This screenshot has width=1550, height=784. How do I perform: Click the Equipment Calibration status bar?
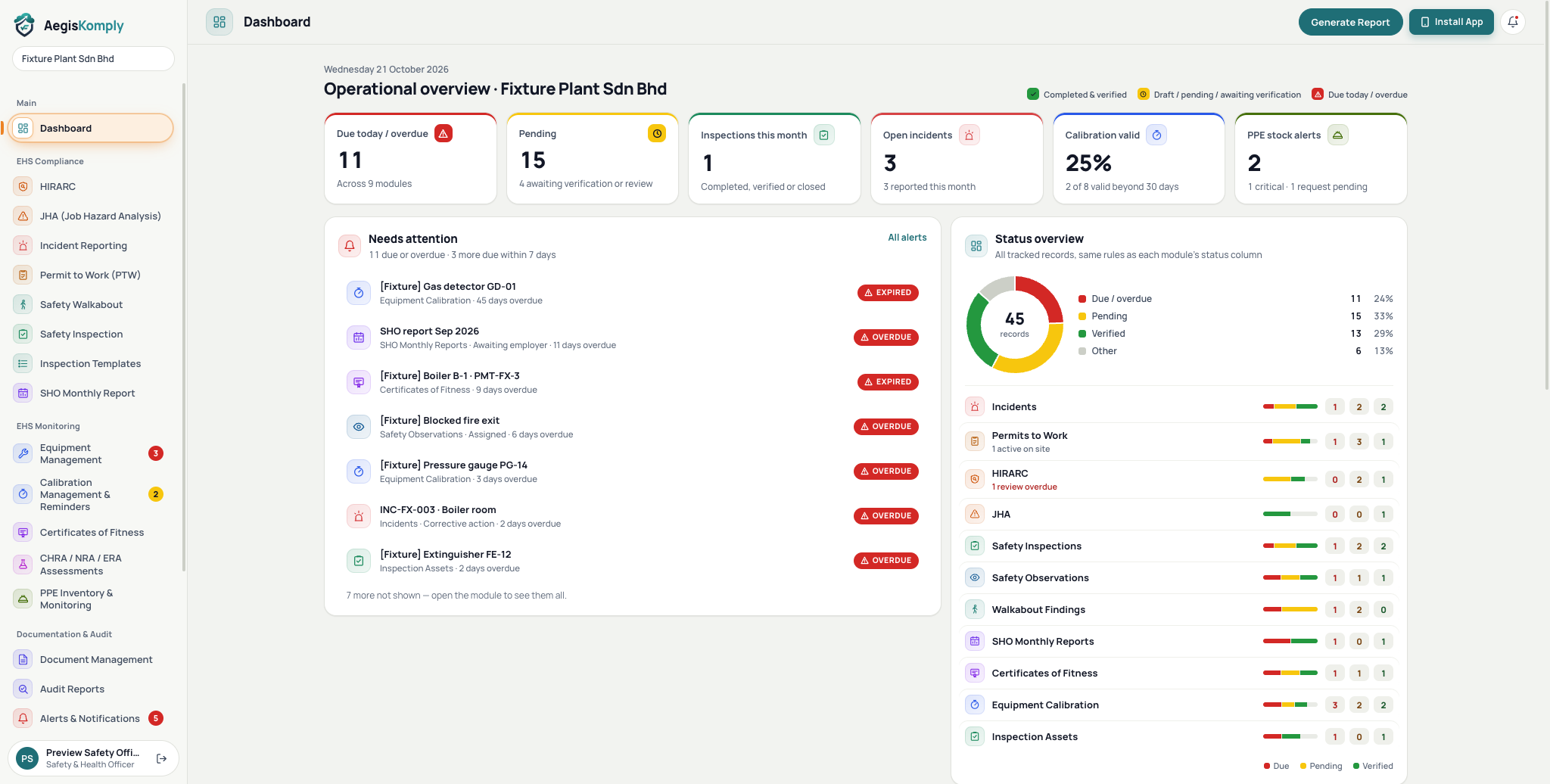click(1290, 705)
